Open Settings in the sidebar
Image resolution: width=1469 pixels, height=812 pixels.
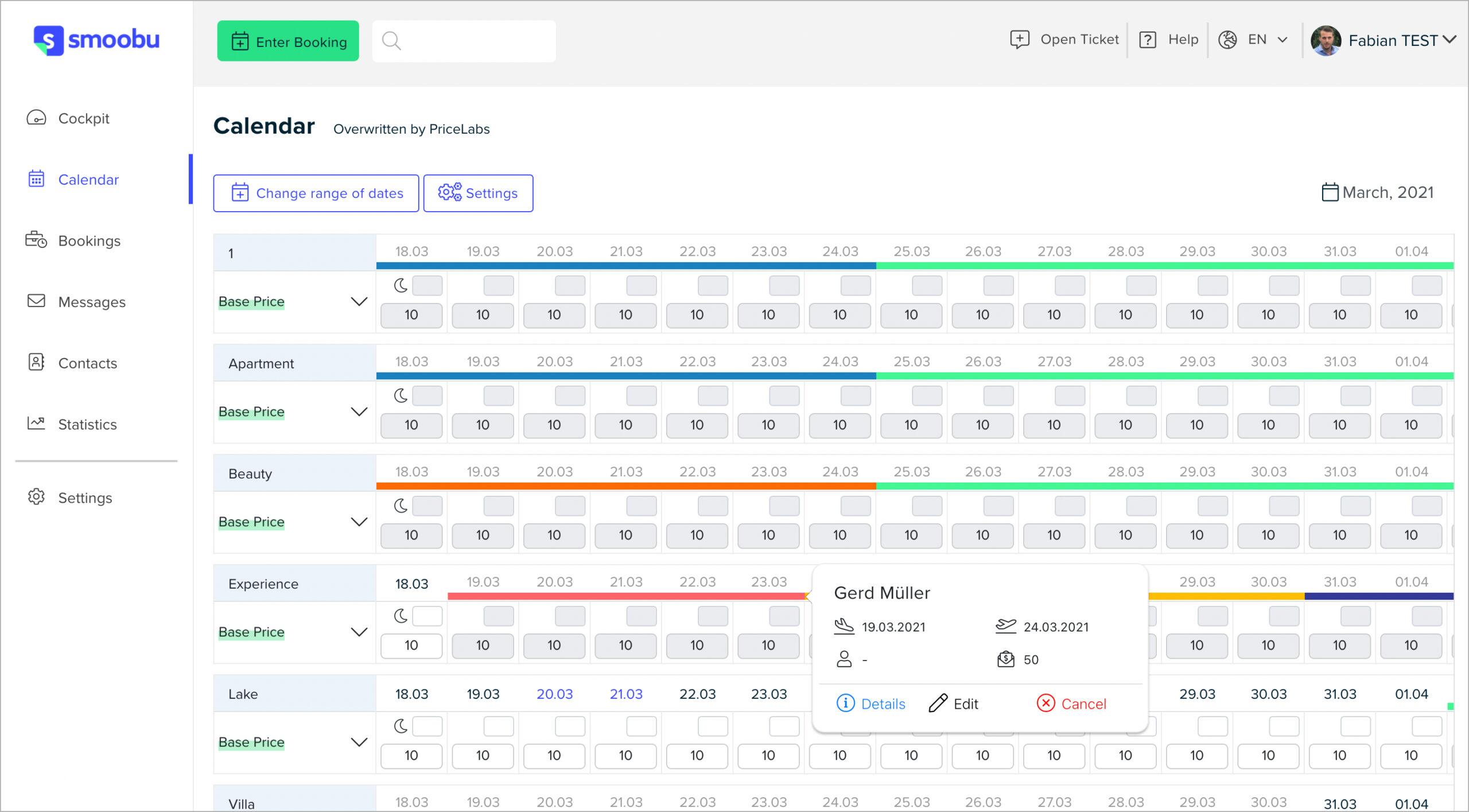(85, 498)
